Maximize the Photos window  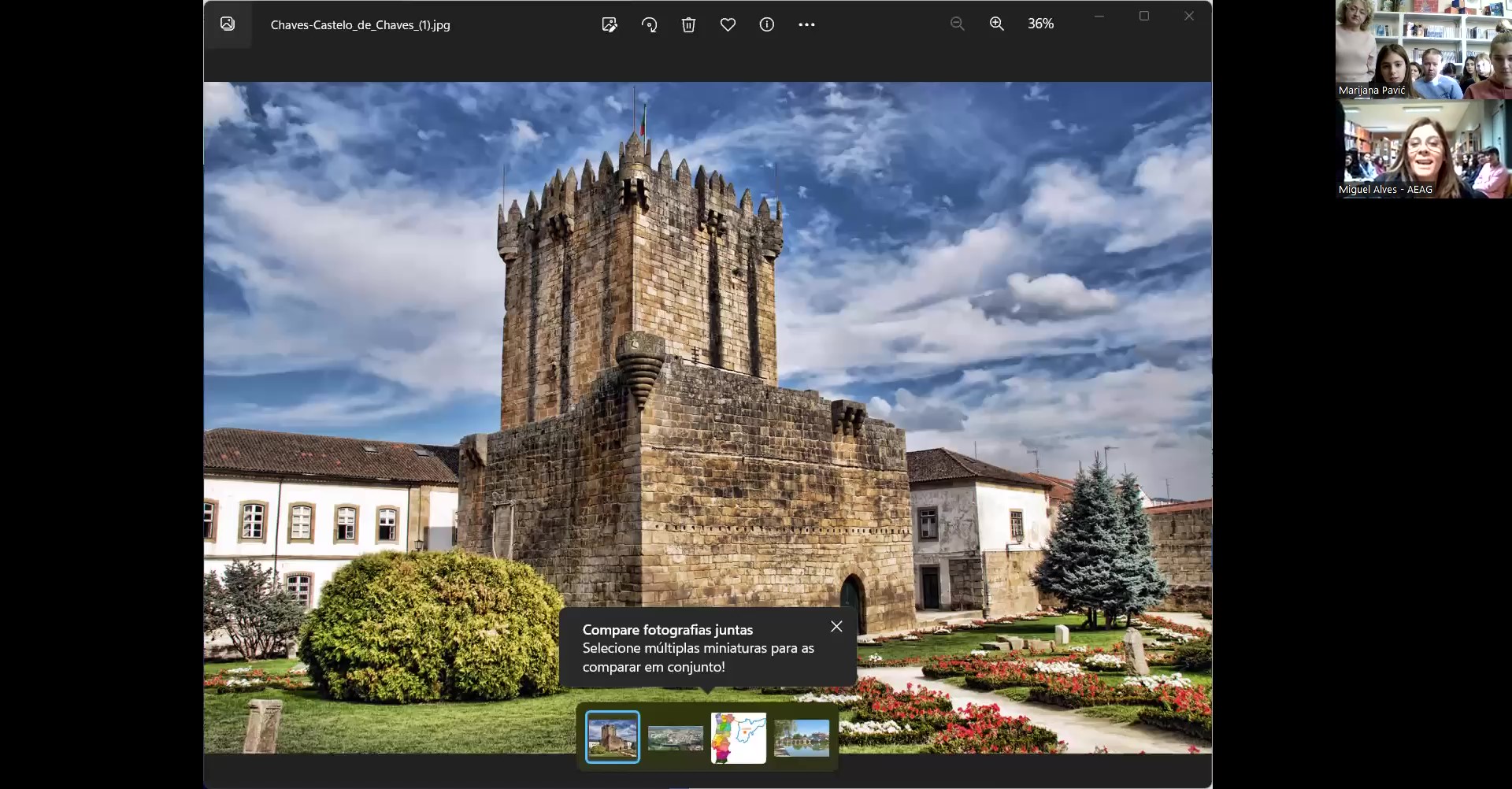[x=1144, y=16]
